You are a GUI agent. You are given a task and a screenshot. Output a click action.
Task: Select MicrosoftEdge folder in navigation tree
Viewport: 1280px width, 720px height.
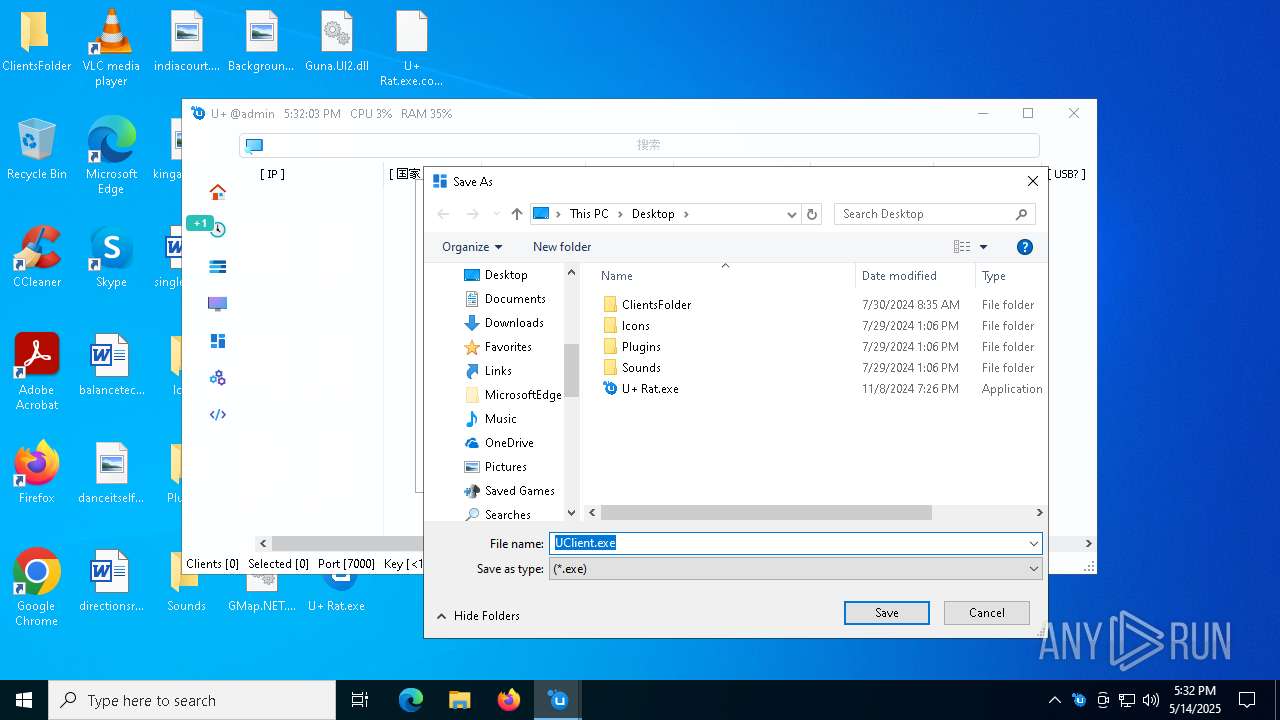(x=523, y=395)
